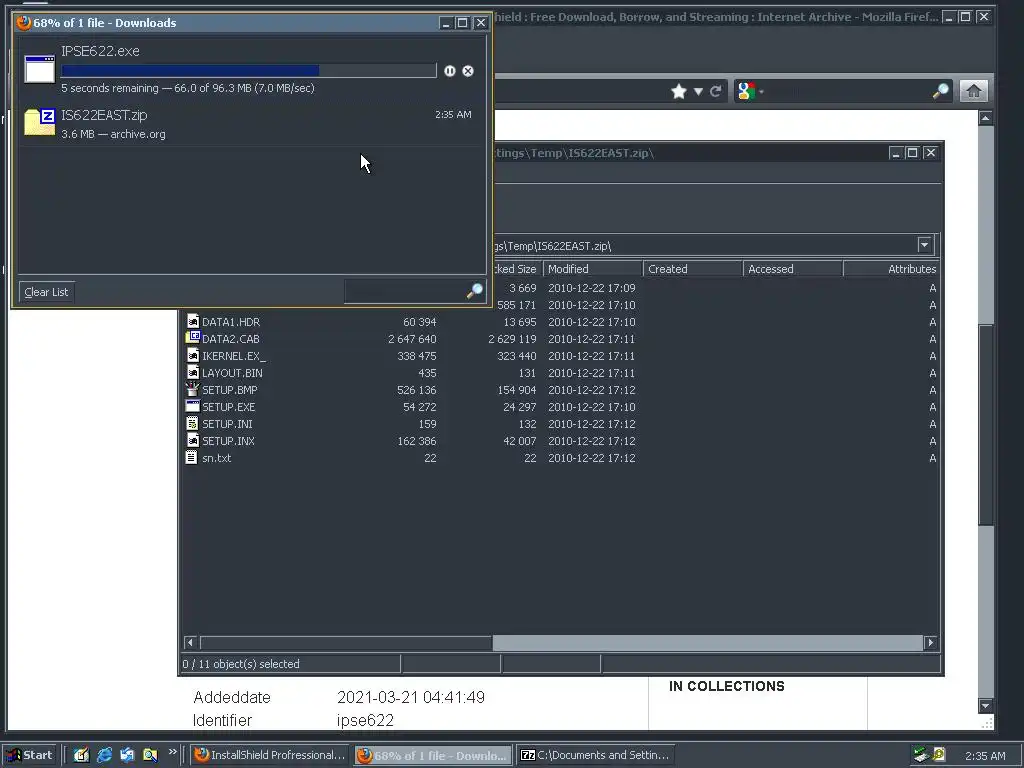Click the 7-Zip horizontal scroll left arrow
The height and width of the screenshot is (768, 1024).
(191, 643)
